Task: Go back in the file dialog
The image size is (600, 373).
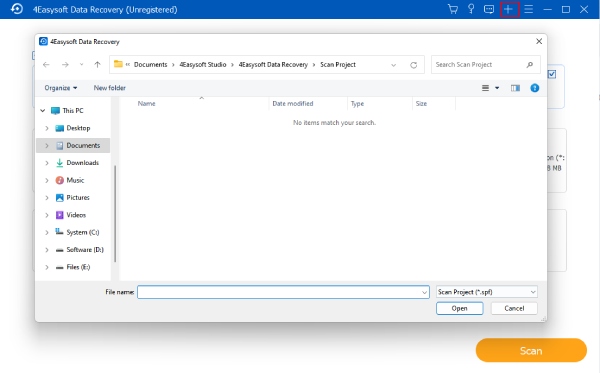Action: pyautogui.click(x=46, y=65)
